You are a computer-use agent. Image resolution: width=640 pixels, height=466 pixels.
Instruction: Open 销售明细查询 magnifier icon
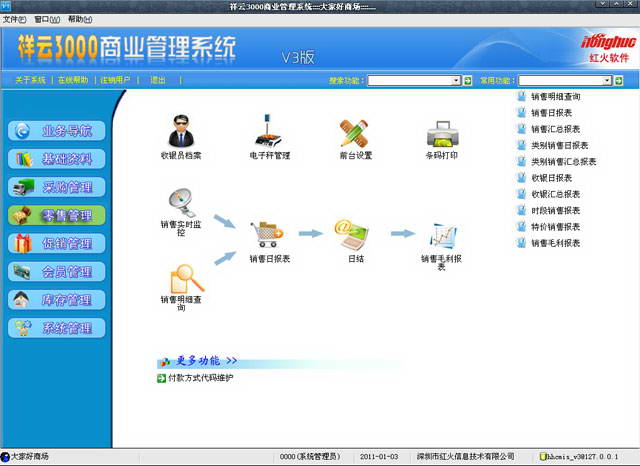(187, 278)
